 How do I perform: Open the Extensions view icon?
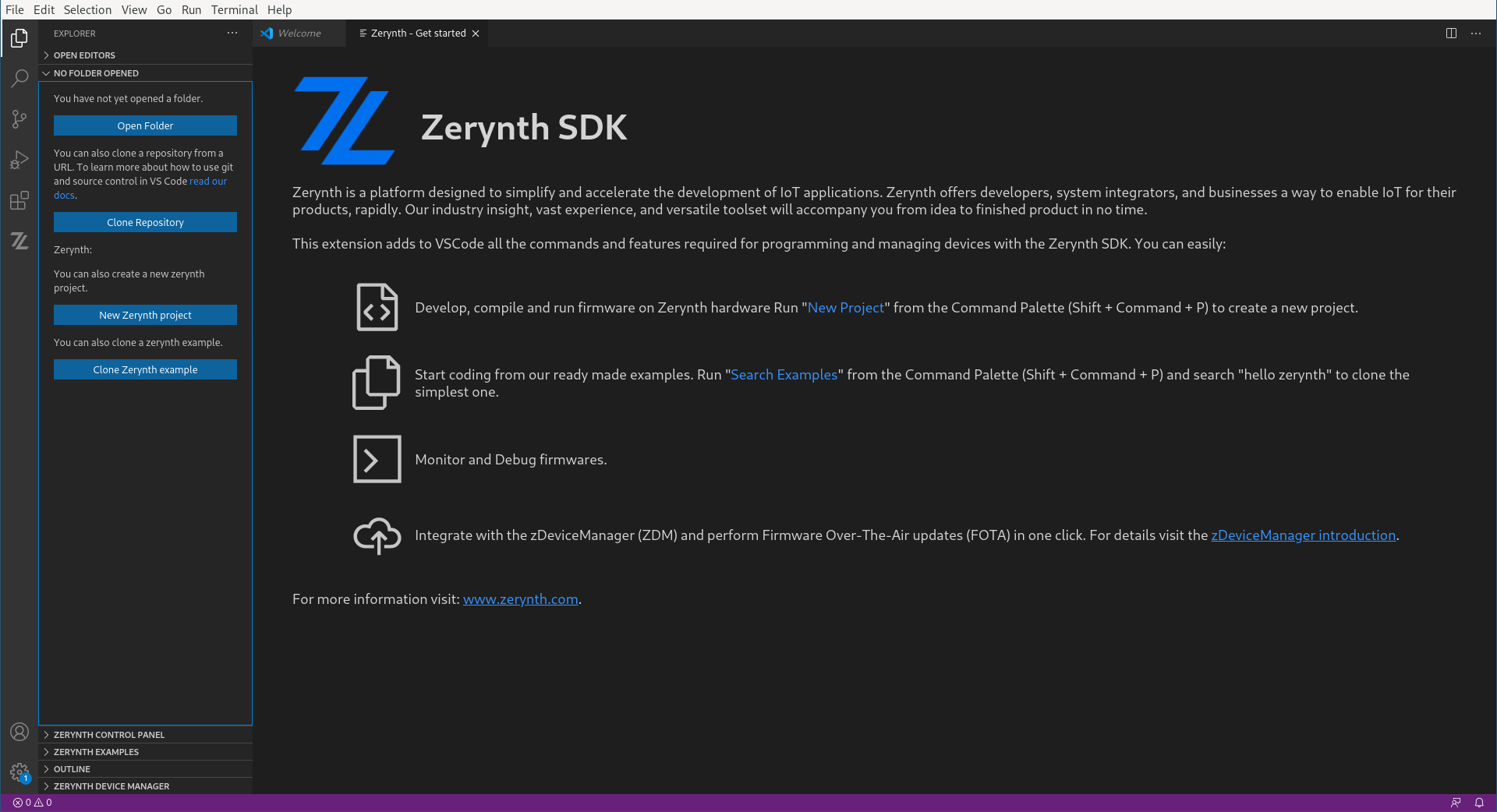point(19,200)
